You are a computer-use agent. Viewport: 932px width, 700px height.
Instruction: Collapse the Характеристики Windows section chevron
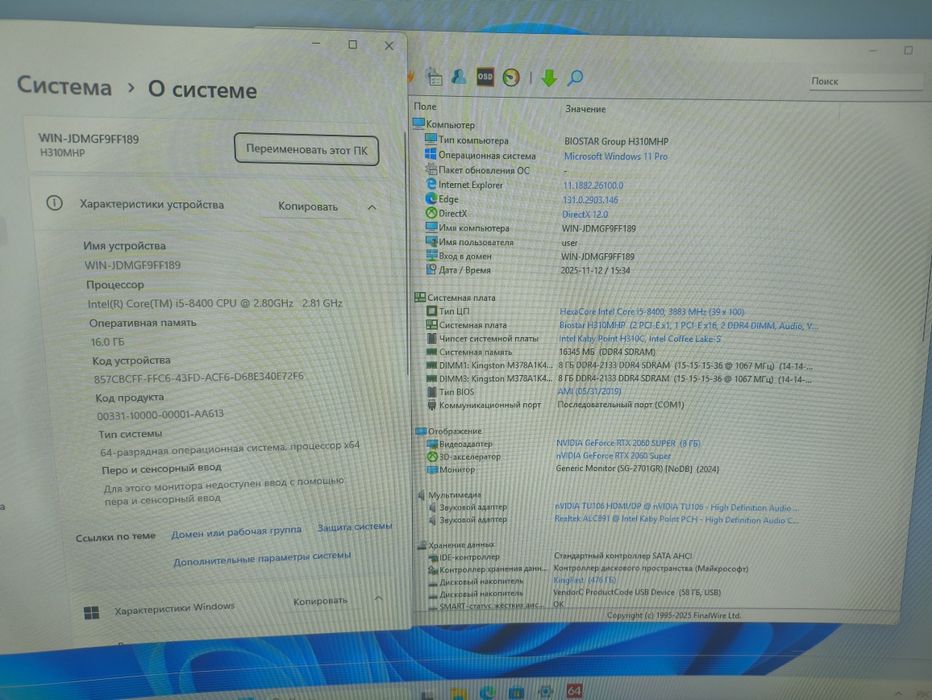pos(379,599)
